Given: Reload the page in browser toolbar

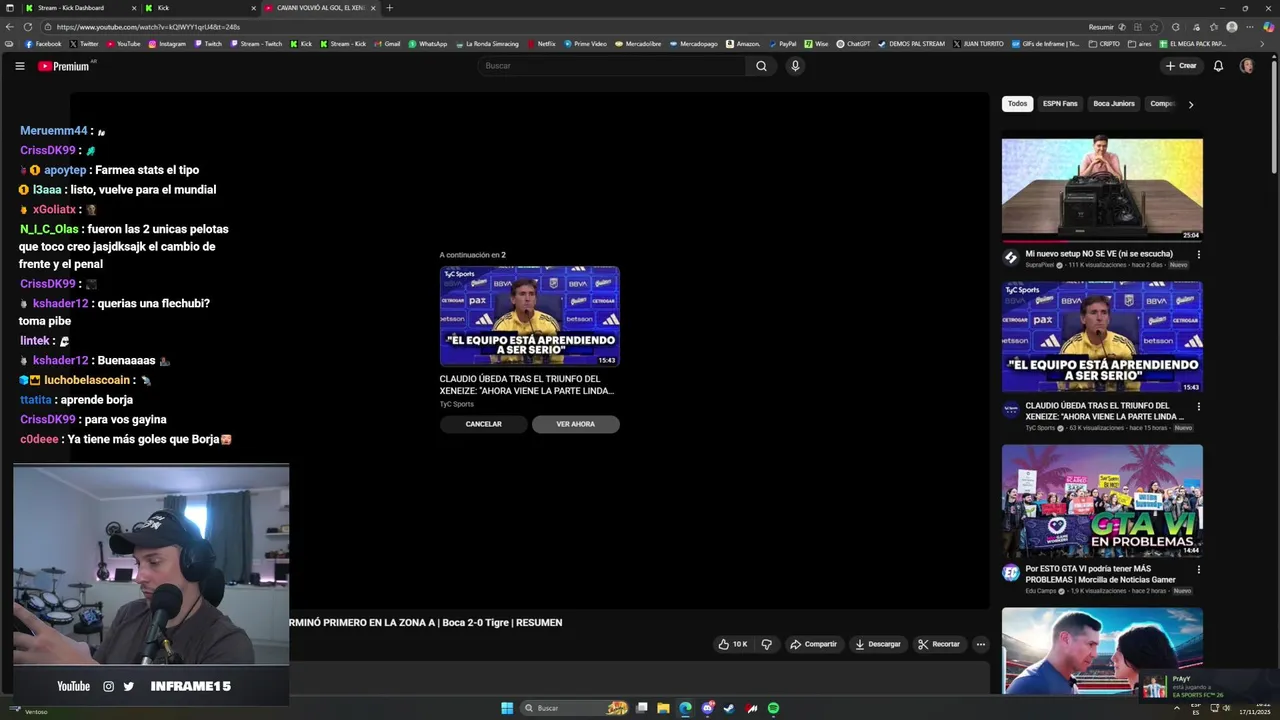Looking at the screenshot, I should click(x=28, y=27).
